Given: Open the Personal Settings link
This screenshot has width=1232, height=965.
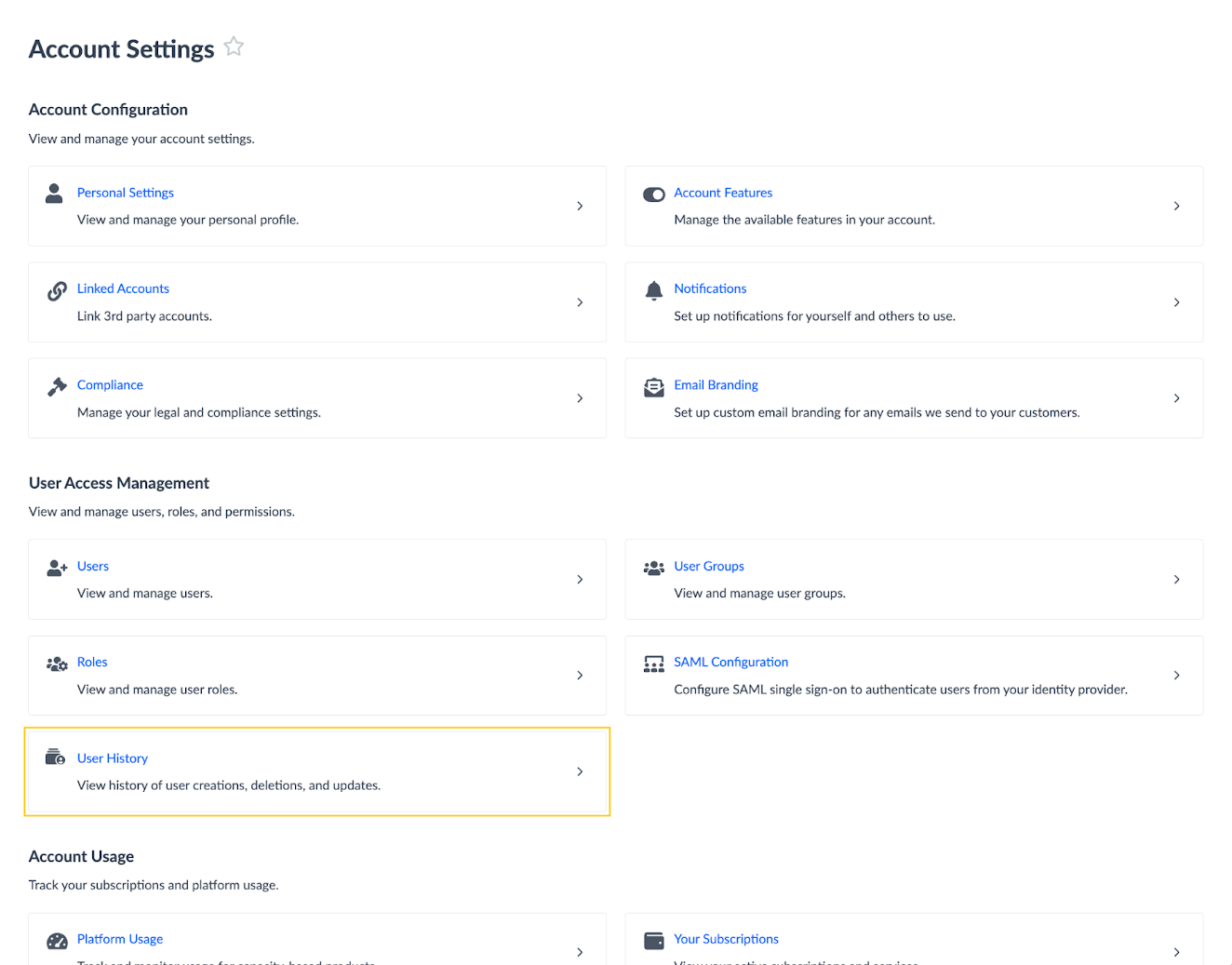Looking at the screenshot, I should coord(126,193).
